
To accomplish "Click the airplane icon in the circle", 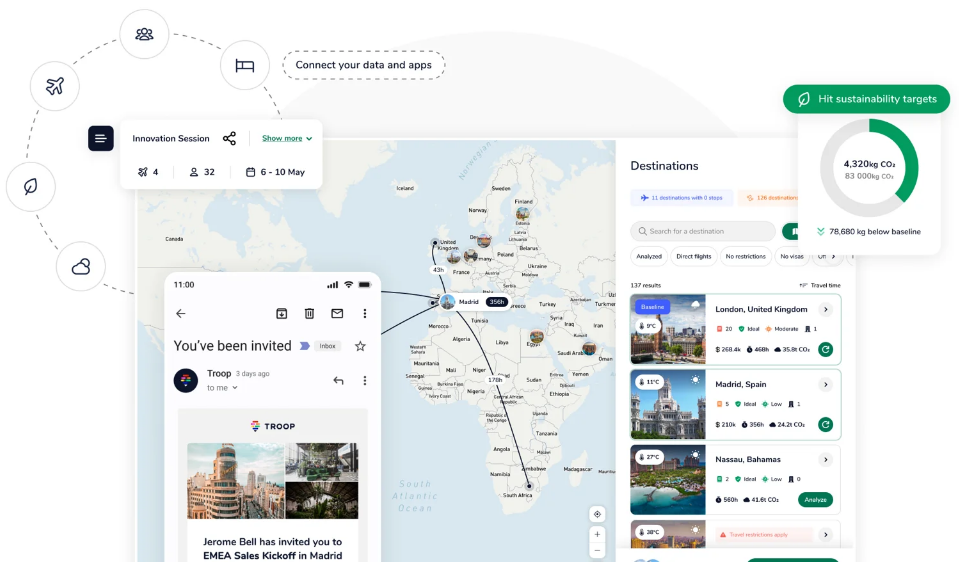I will [x=55, y=86].
